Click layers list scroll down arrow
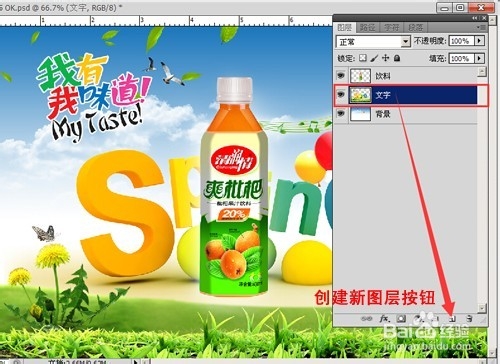The height and width of the screenshot is (364, 500). coord(482,308)
